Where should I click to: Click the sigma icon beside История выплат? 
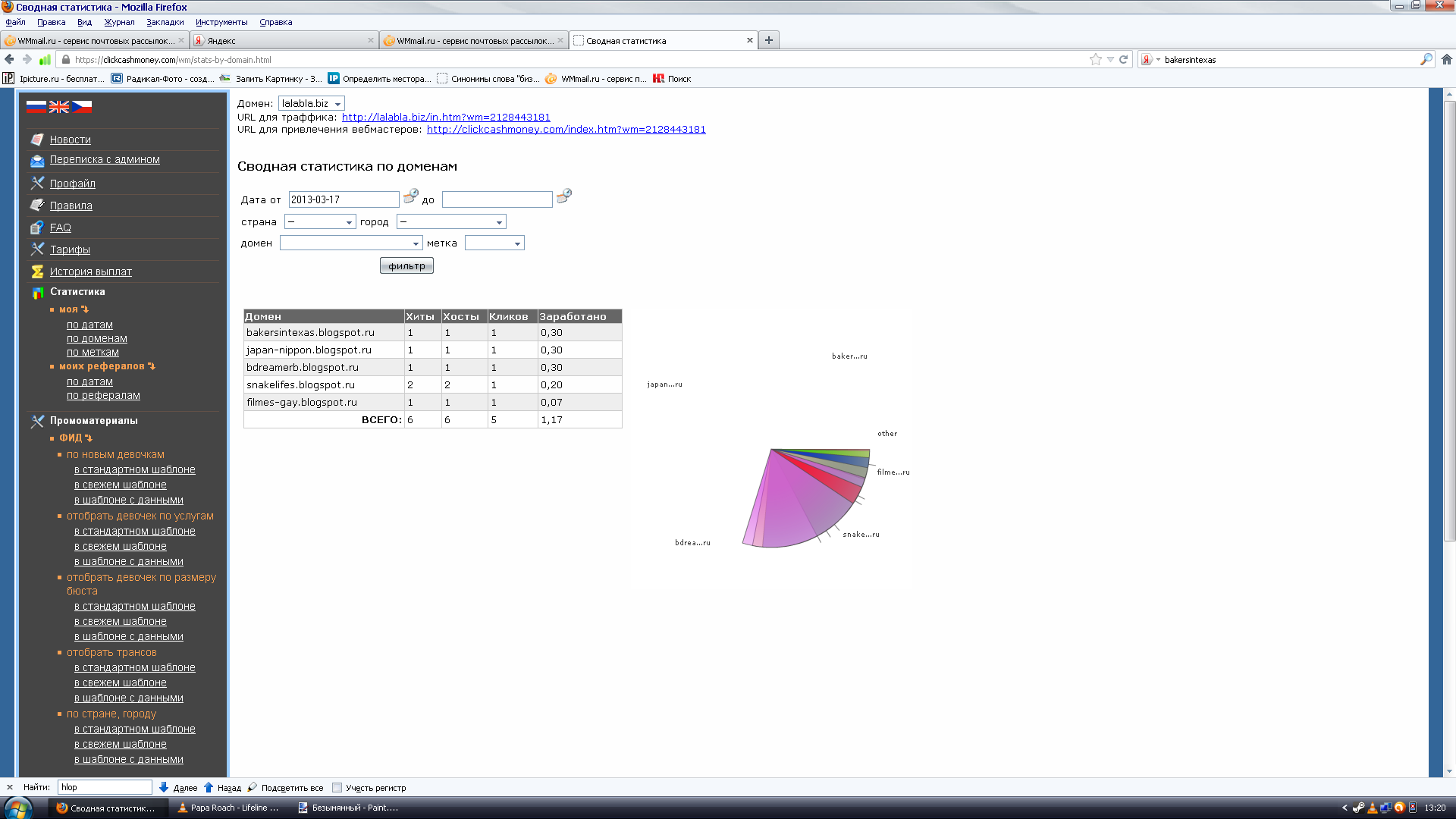[37, 271]
